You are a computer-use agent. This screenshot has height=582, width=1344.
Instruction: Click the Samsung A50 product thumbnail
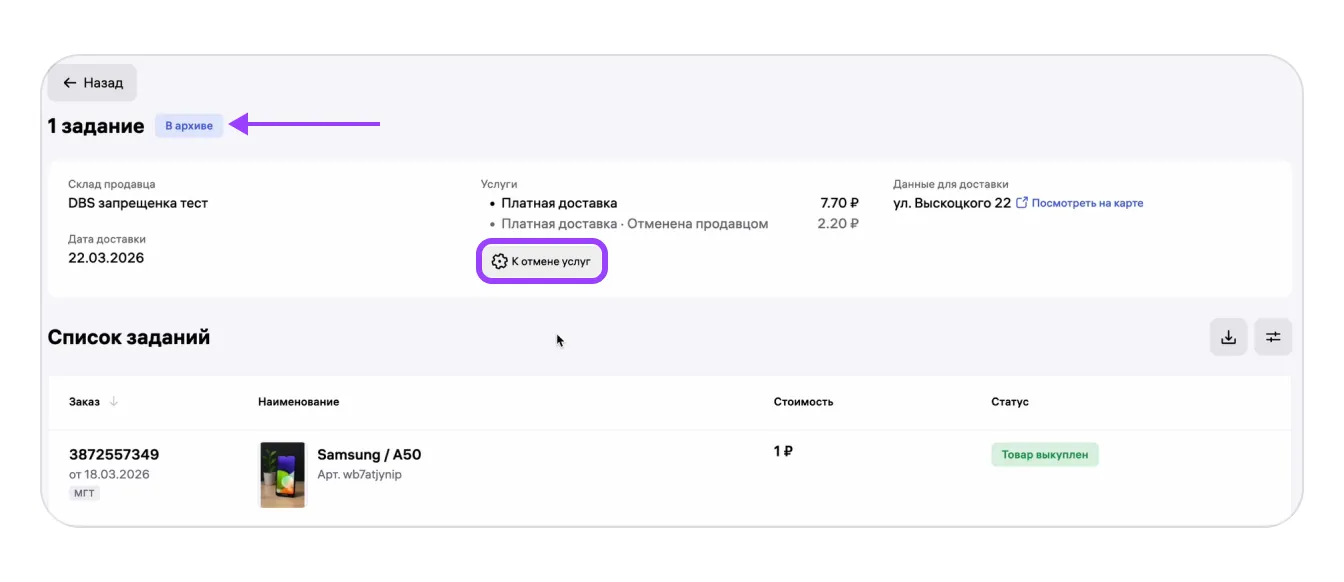pyautogui.click(x=282, y=475)
